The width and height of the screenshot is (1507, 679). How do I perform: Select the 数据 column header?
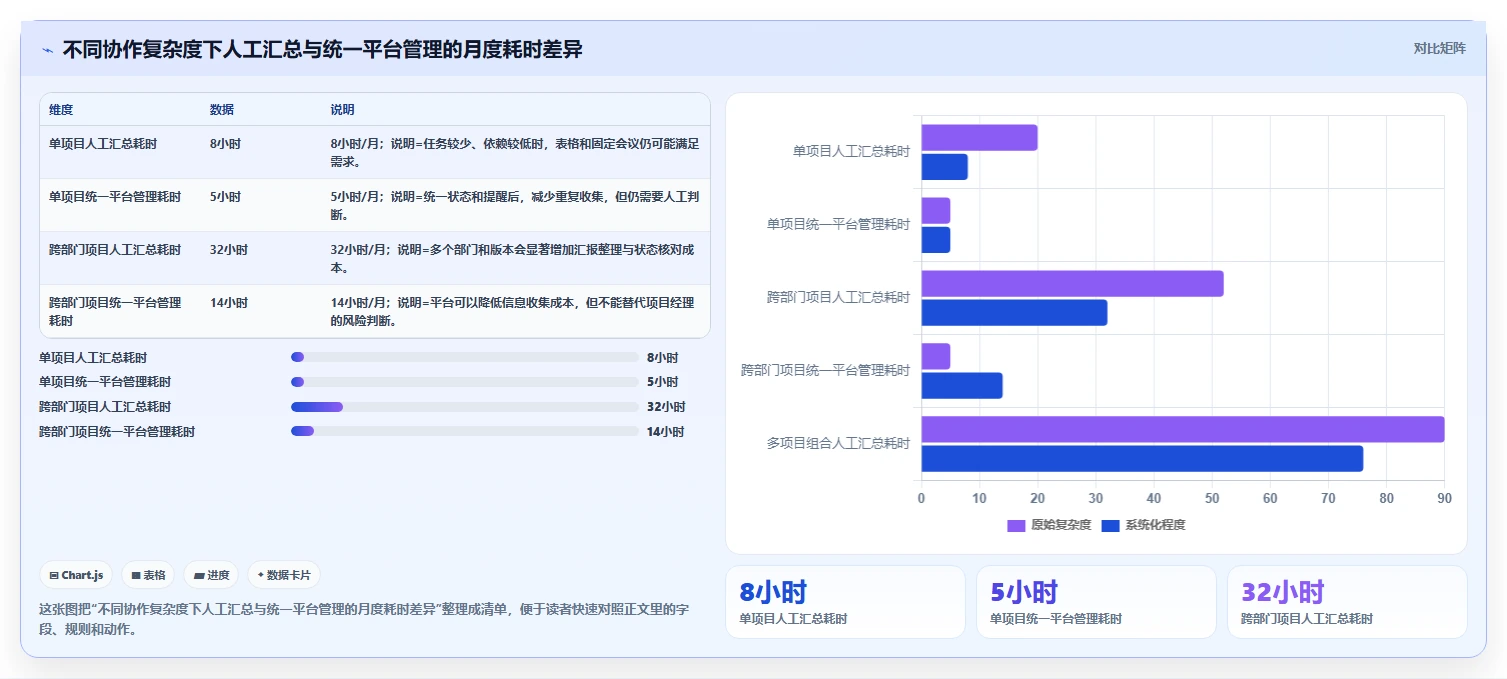222,109
